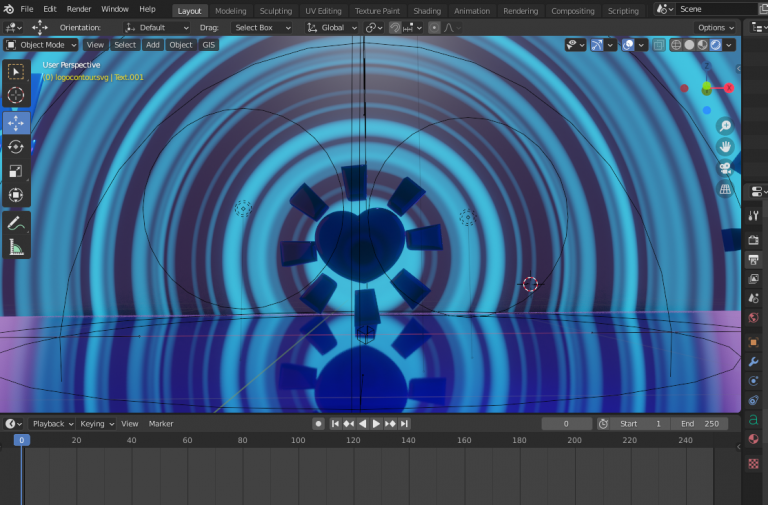Screen dimensions: 768x505
Task: Select the Transform tool
Action: click(x=16, y=195)
